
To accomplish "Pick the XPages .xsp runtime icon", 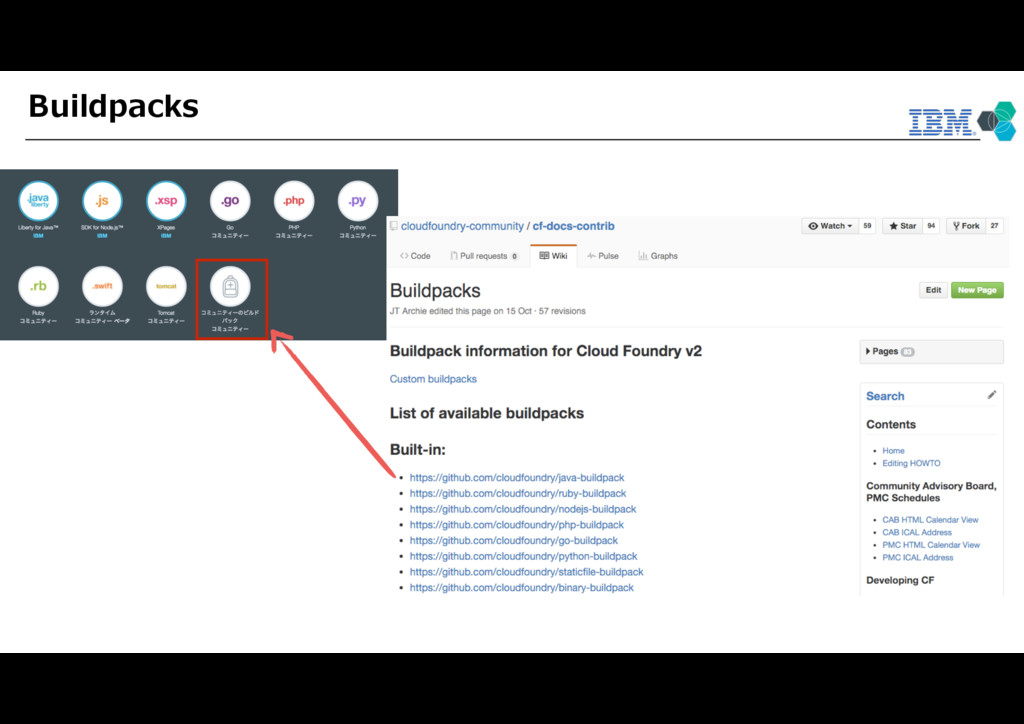I will 166,200.
